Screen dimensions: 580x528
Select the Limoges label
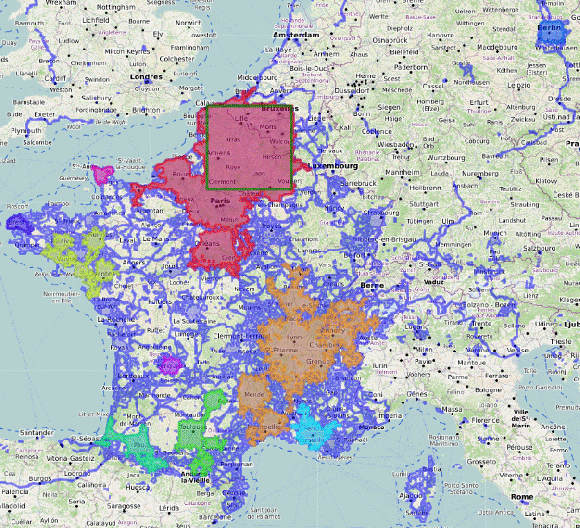pos(188,334)
